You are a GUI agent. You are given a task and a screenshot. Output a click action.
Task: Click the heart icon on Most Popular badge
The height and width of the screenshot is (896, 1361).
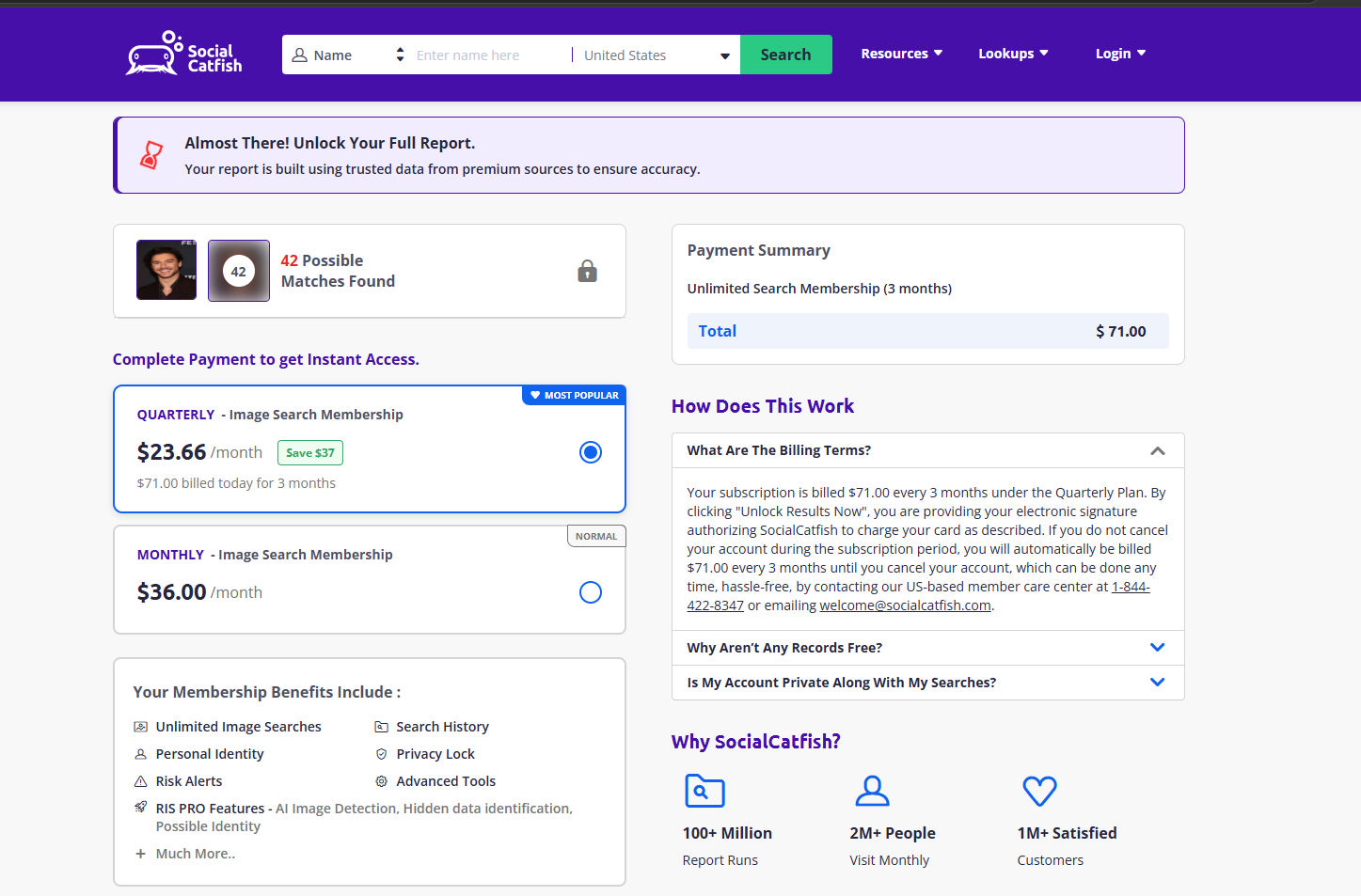tap(535, 395)
